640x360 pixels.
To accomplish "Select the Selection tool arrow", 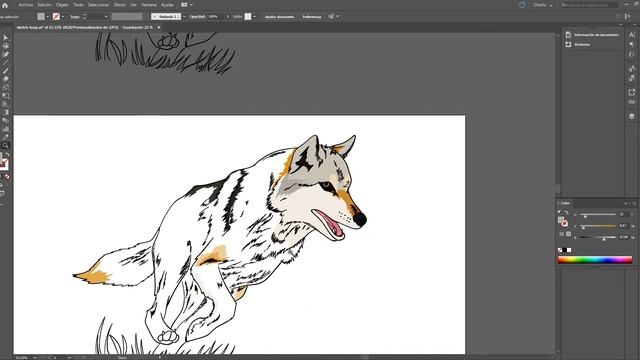I will coord(5,38).
